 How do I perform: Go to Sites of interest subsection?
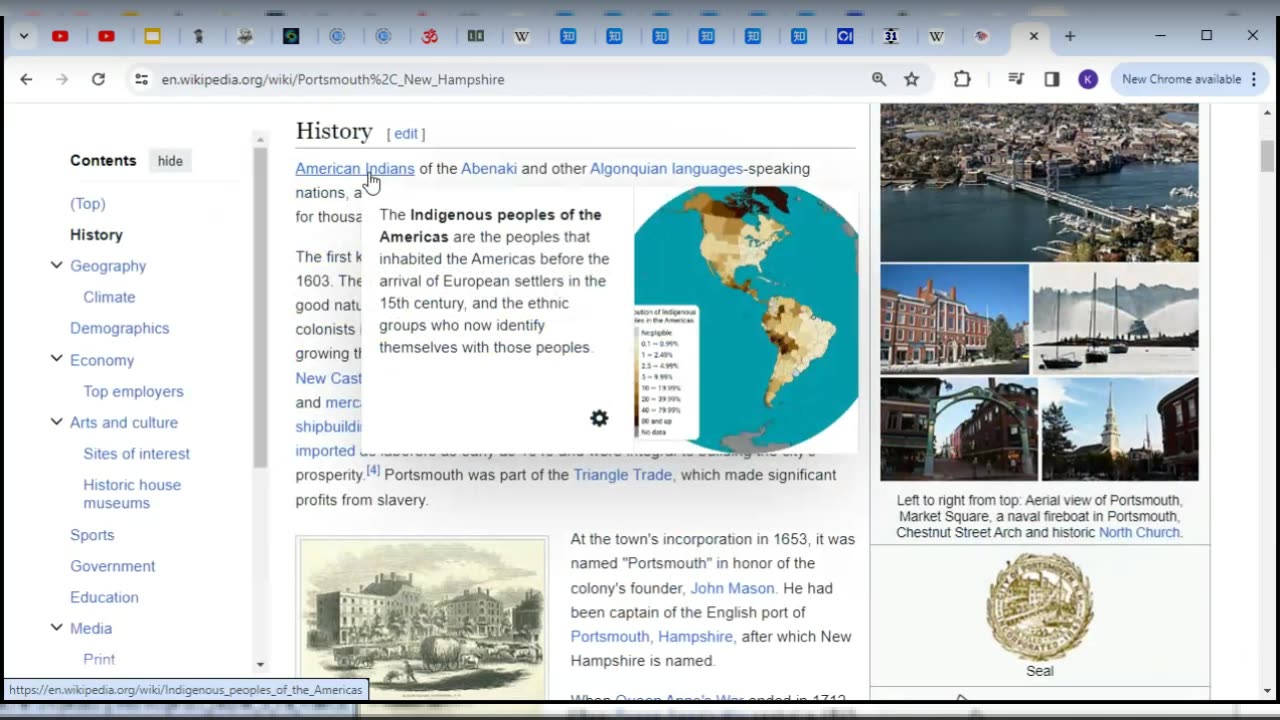(136, 453)
